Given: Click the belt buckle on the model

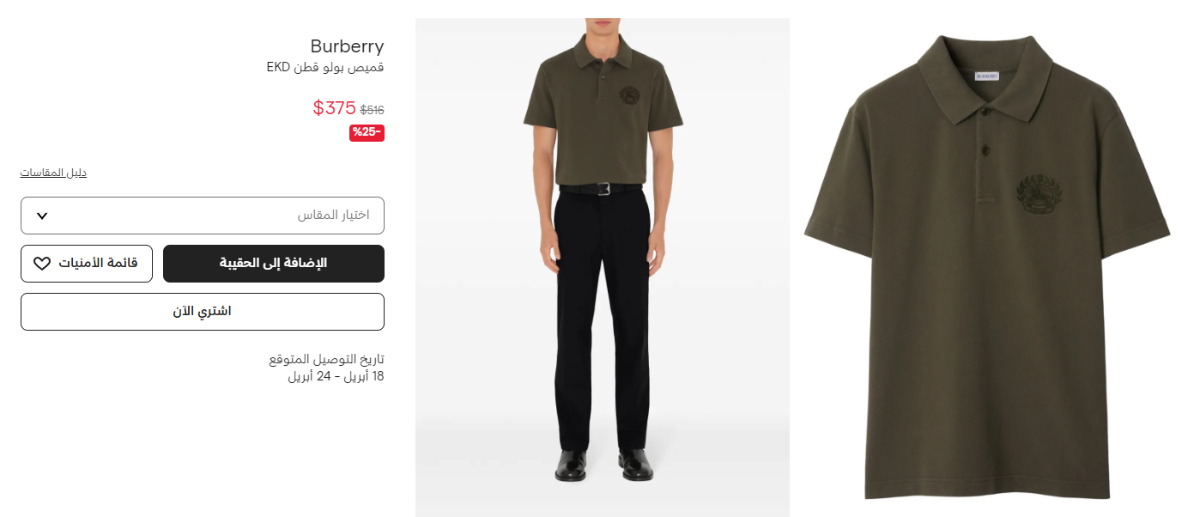Looking at the screenshot, I should (x=604, y=189).
